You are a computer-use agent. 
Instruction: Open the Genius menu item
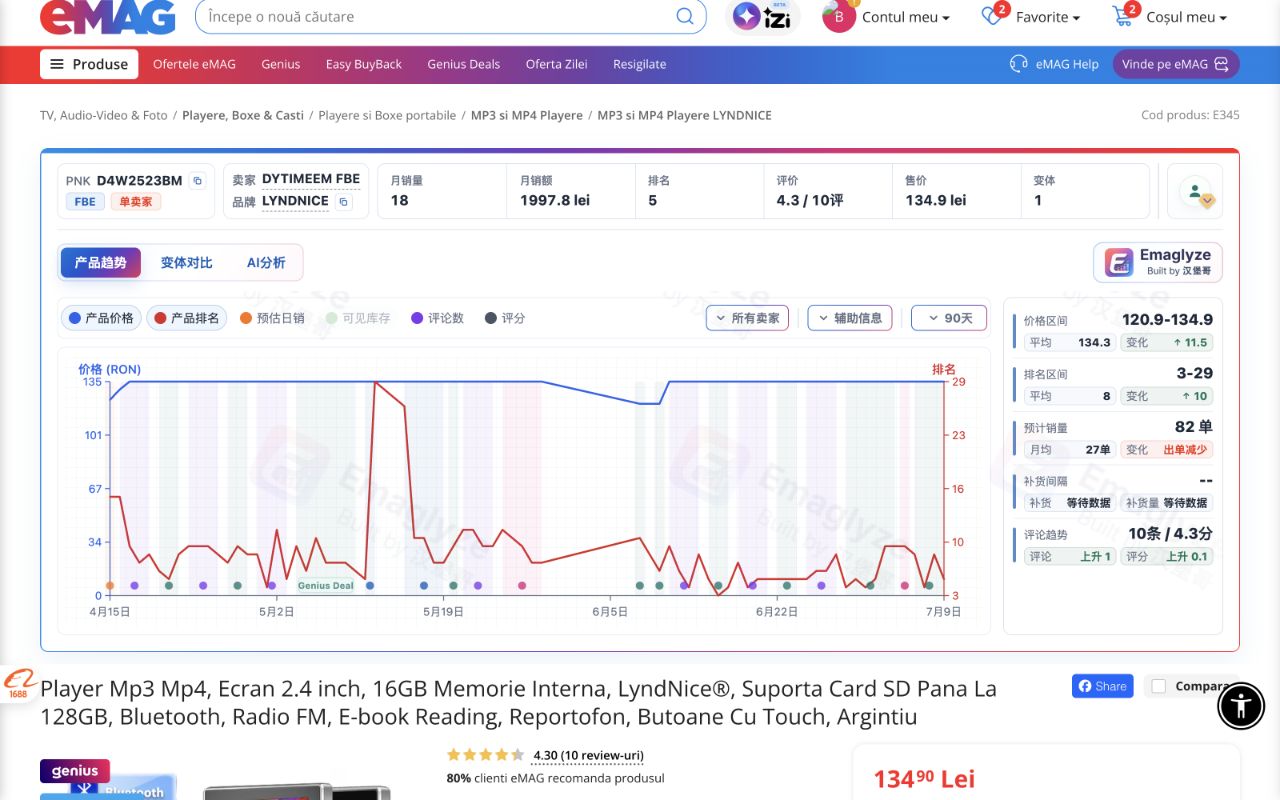(281, 64)
